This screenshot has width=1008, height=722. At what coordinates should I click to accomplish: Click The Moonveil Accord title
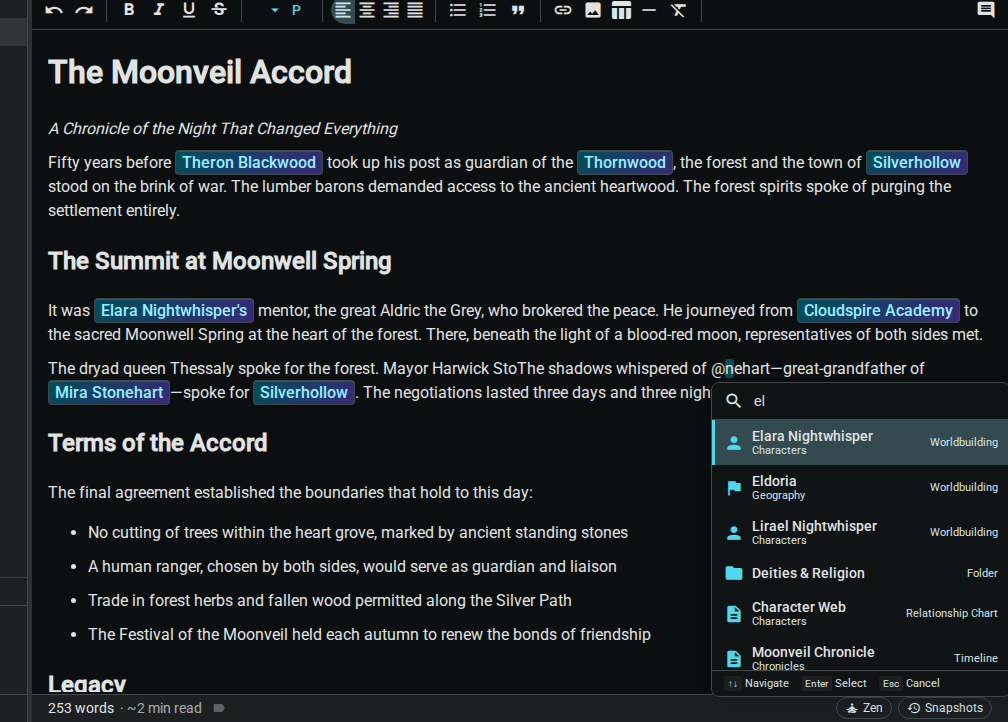click(x=200, y=72)
